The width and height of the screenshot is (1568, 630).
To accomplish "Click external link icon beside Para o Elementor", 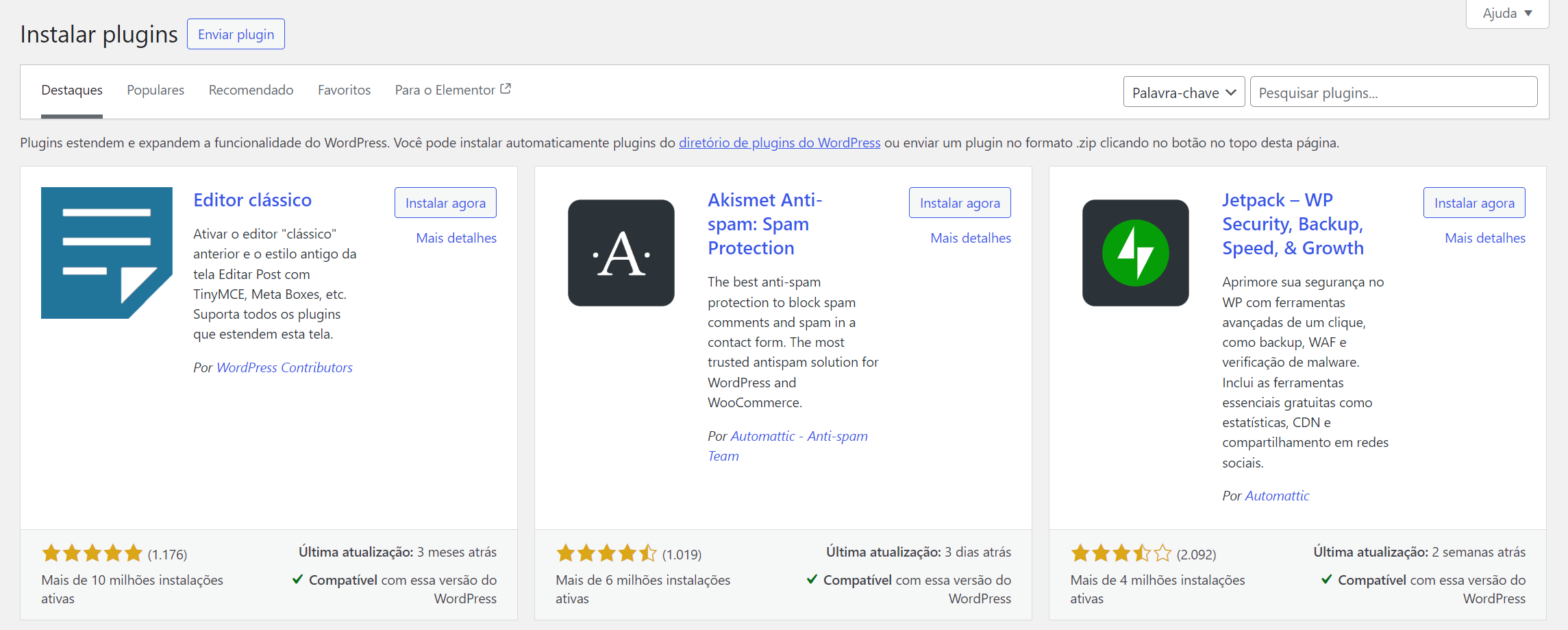I will click(x=506, y=89).
